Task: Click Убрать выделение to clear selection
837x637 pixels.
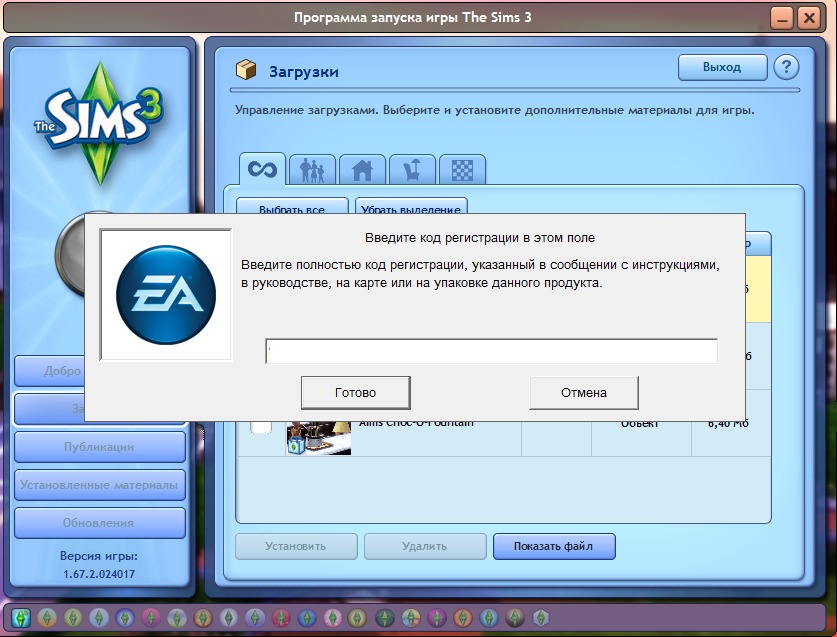Action: (411, 206)
